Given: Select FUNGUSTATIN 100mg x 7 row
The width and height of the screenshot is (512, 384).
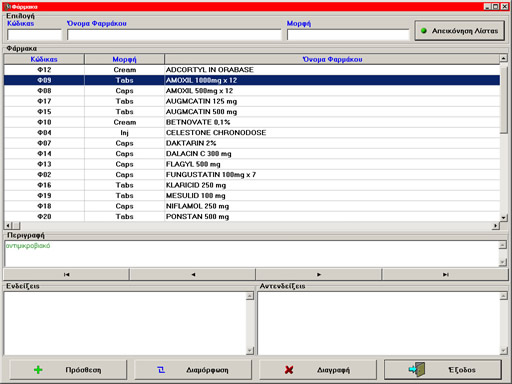Looking at the screenshot, I should tap(252, 175).
